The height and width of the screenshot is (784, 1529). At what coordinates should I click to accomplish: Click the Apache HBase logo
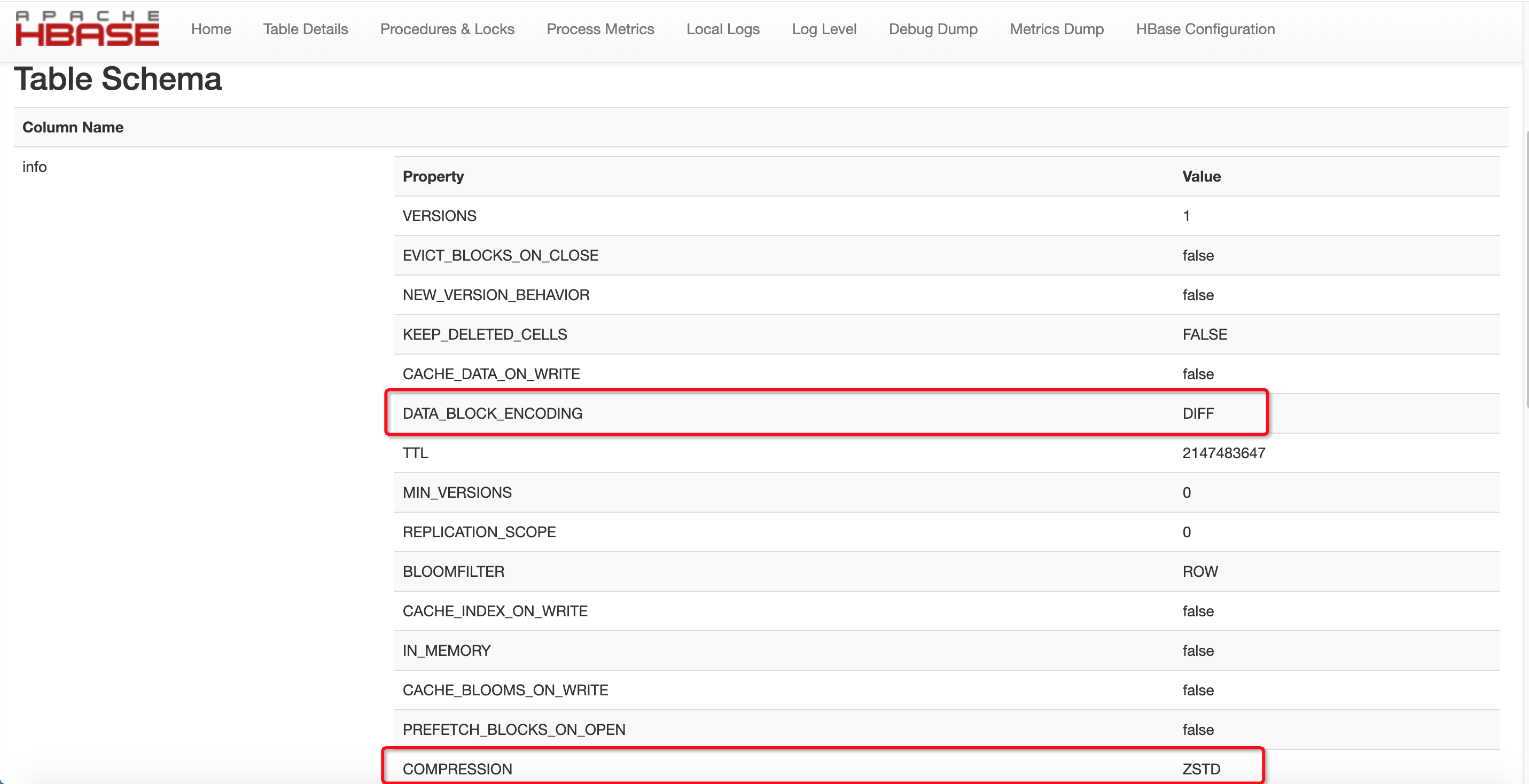pyautogui.click(x=87, y=28)
